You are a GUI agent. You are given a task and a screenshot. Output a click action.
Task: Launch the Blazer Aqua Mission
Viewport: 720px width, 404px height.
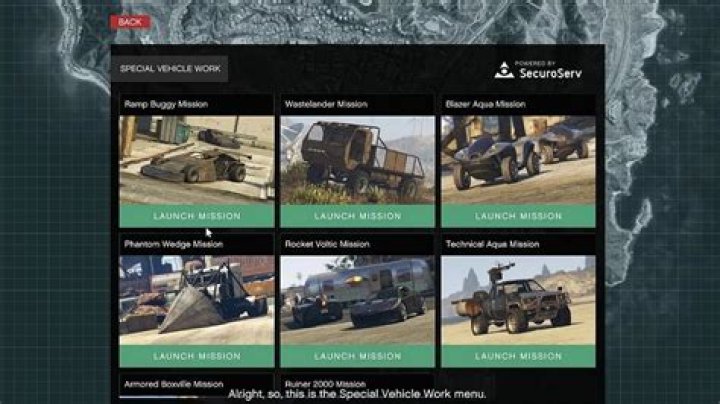click(x=518, y=216)
